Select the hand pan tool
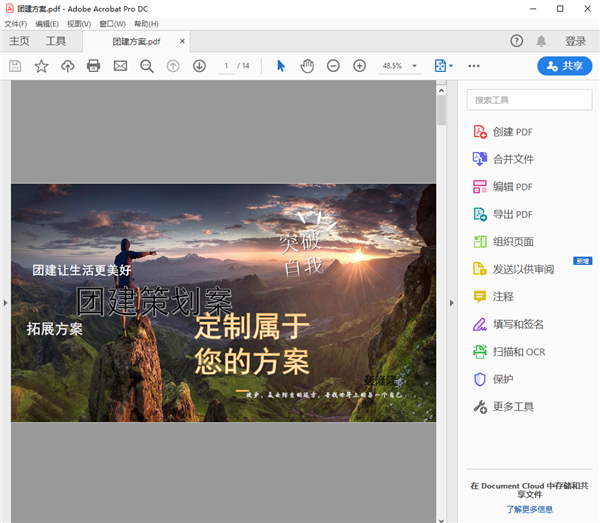600x523 pixels. (x=307, y=66)
